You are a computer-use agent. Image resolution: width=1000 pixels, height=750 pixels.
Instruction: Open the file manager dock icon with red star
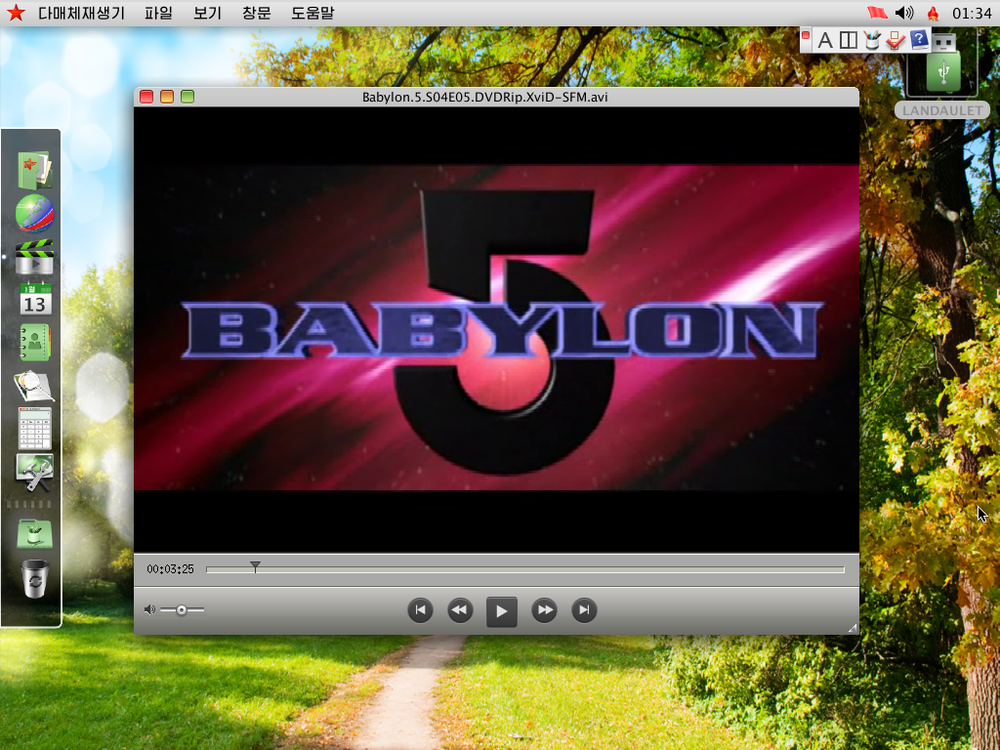[x=34, y=170]
